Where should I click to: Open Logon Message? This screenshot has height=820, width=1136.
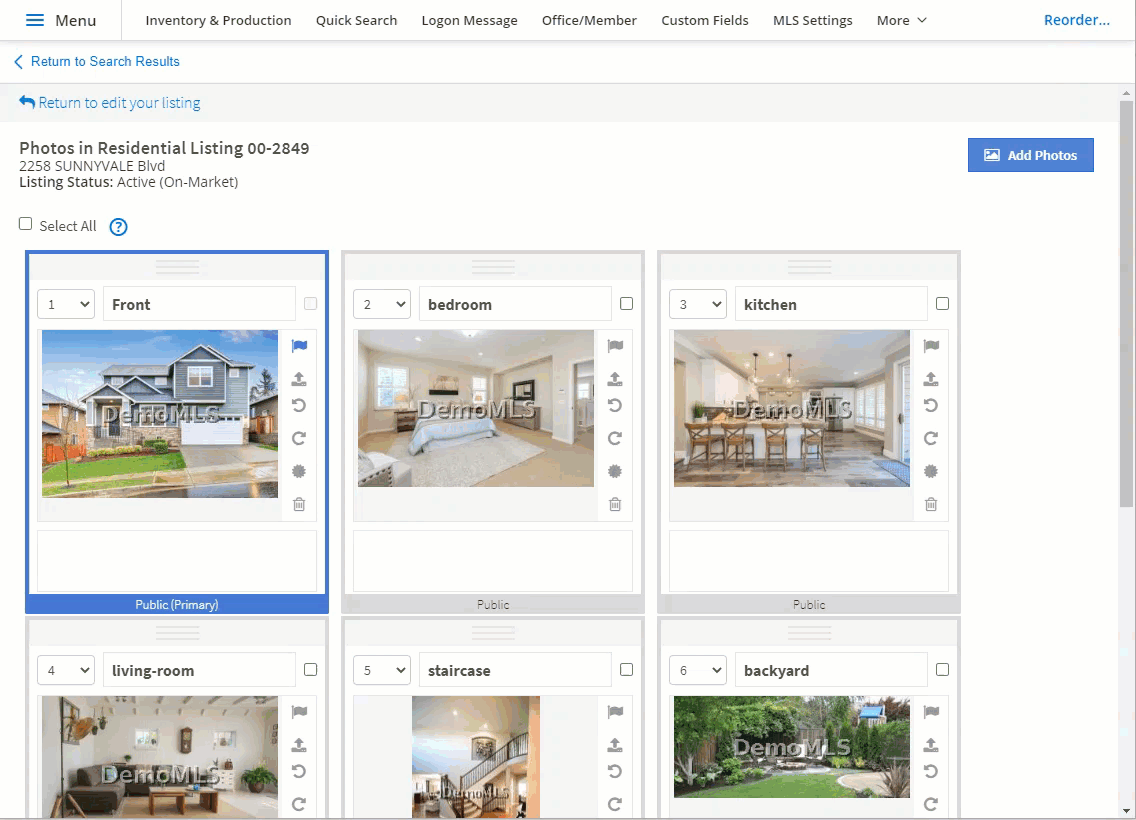[469, 20]
